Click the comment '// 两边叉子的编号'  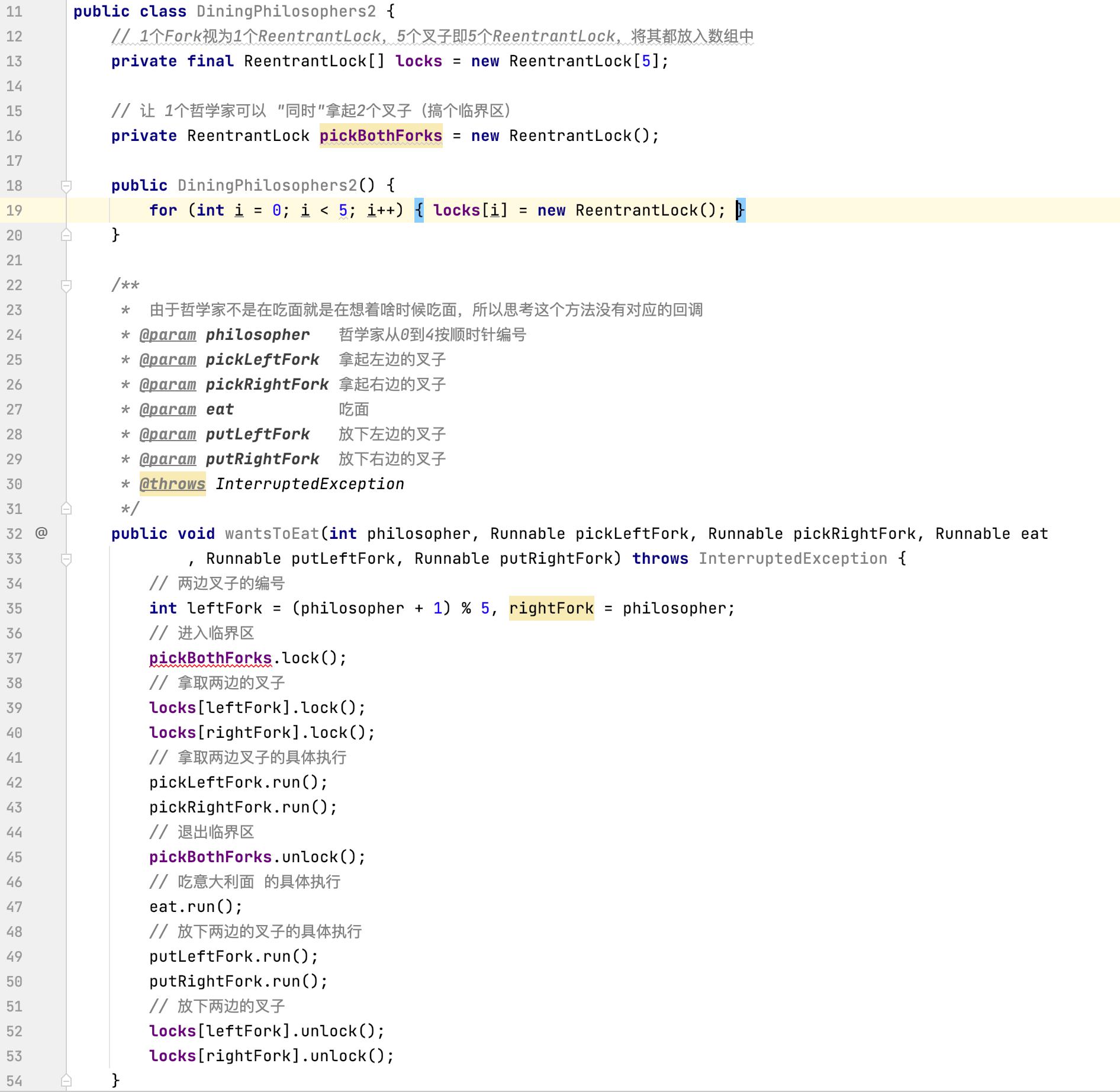217,583
